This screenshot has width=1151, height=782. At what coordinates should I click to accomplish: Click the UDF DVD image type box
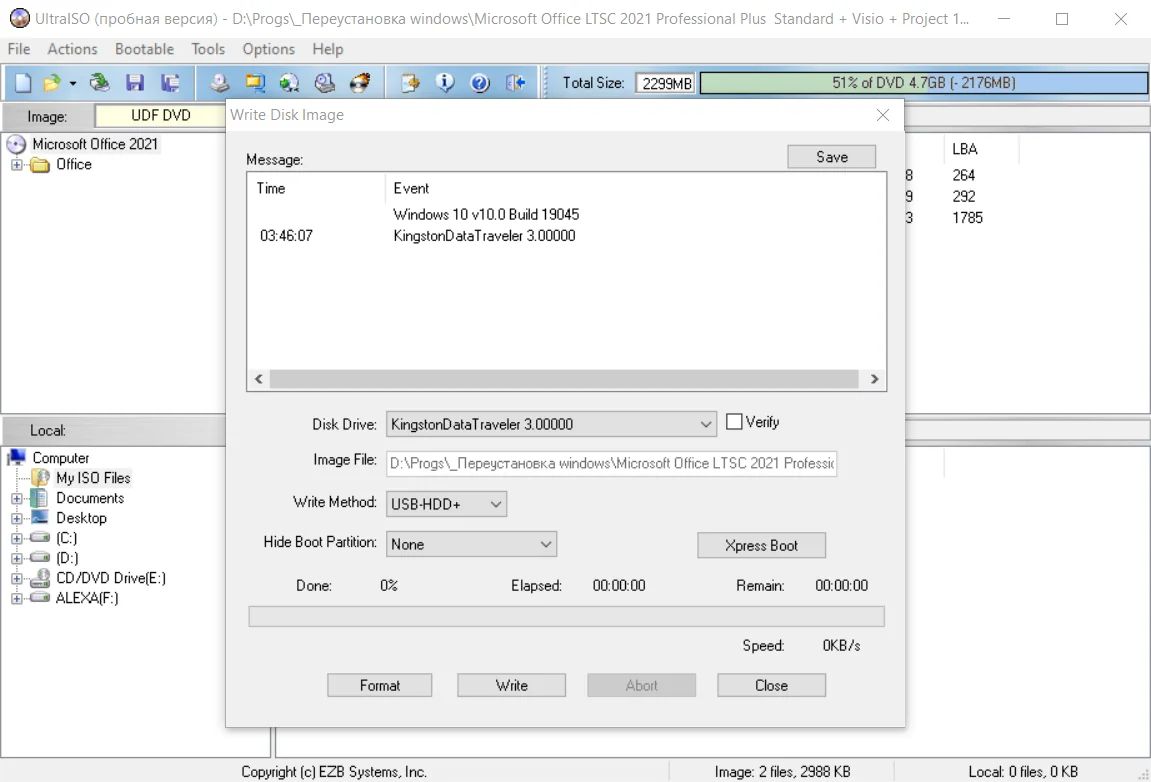160,115
